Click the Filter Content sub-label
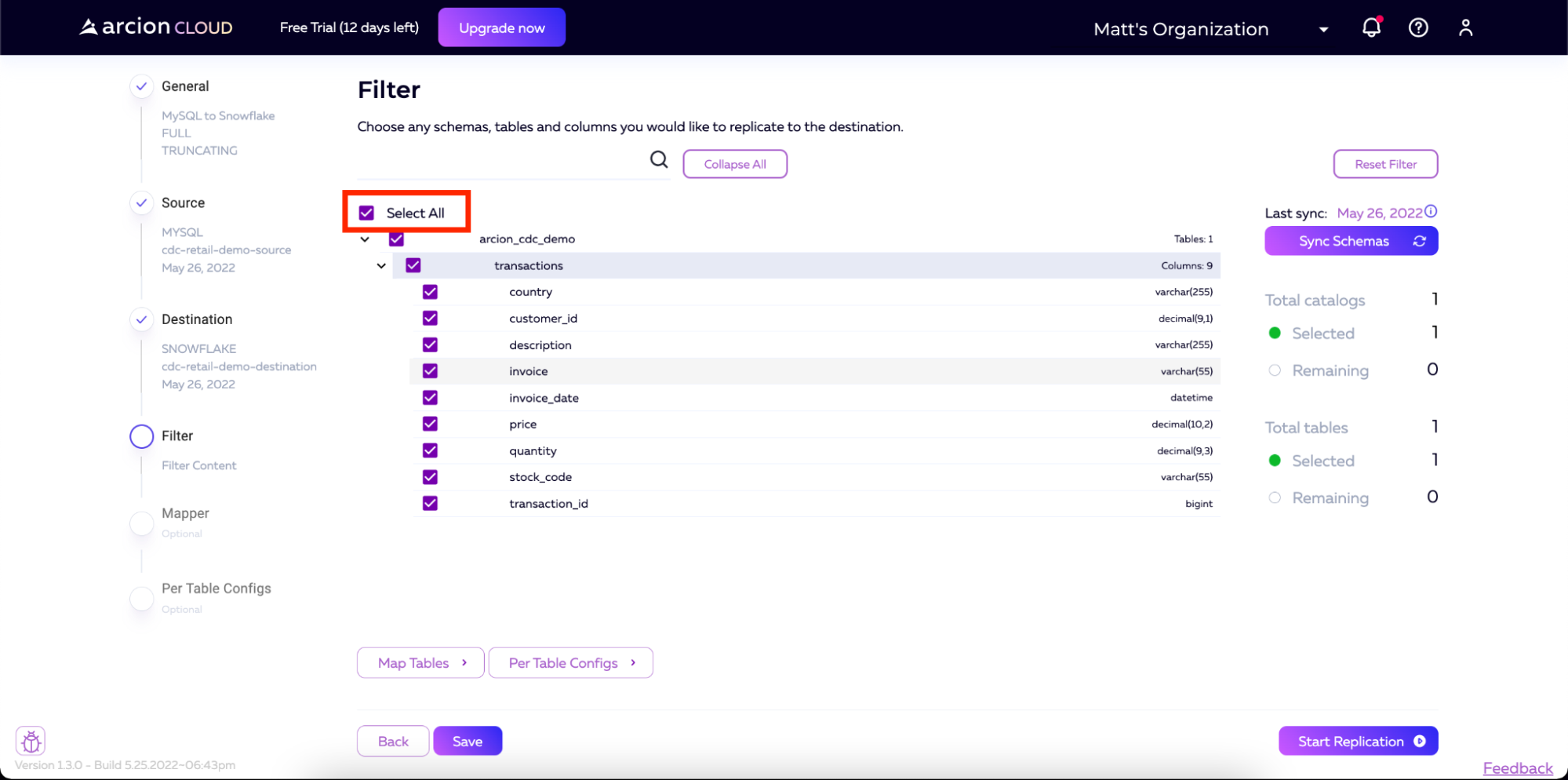The height and width of the screenshot is (780, 1568). (x=199, y=465)
